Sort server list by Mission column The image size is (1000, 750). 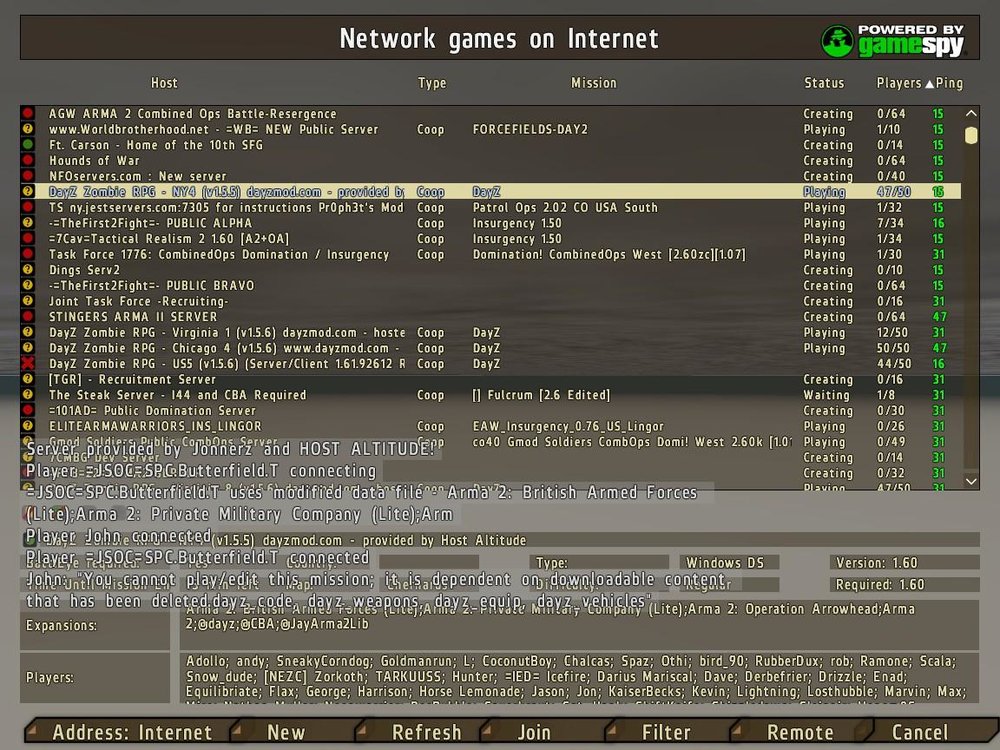[594, 83]
